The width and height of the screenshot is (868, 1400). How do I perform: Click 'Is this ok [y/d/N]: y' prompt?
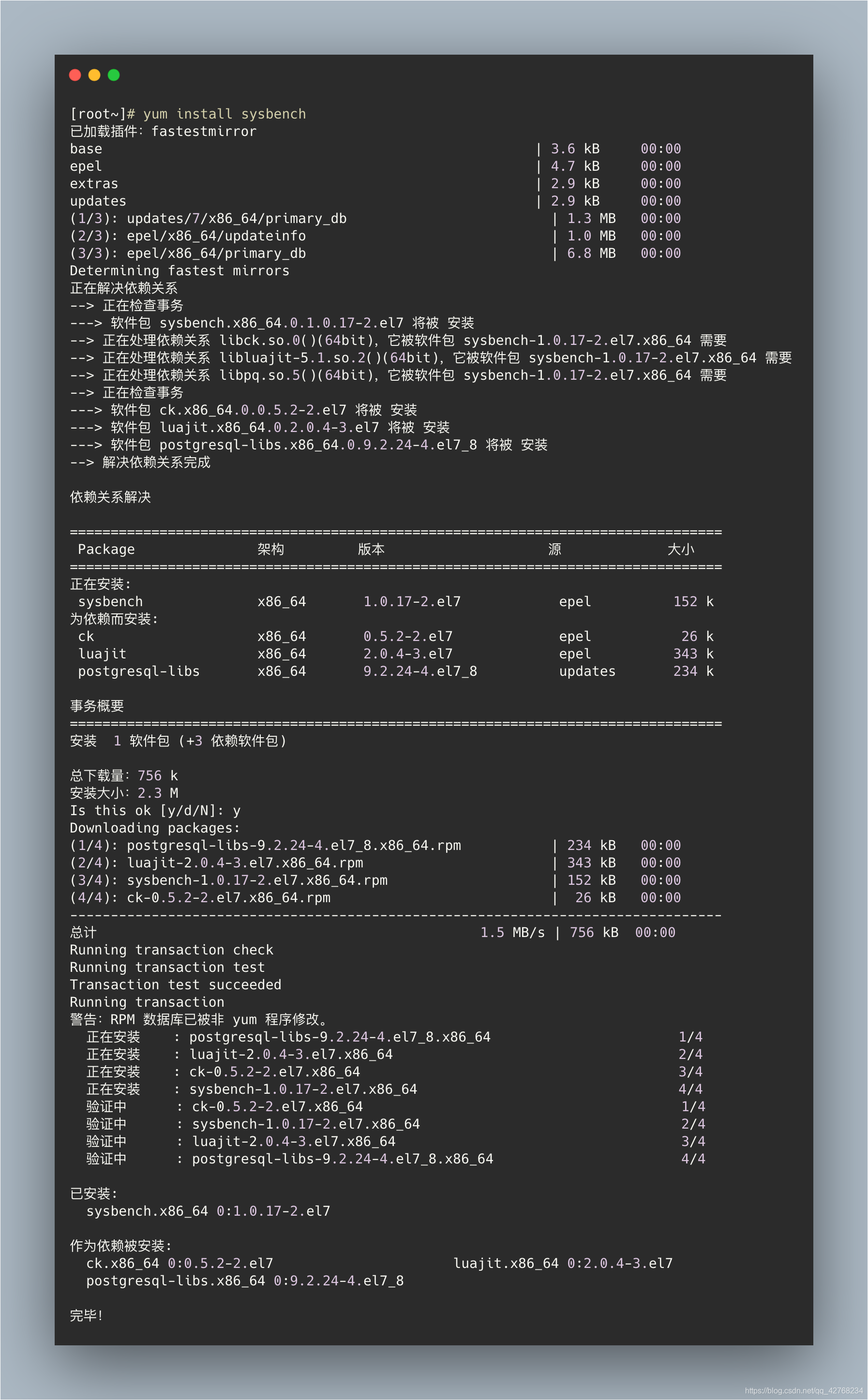[x=155, y=810]
